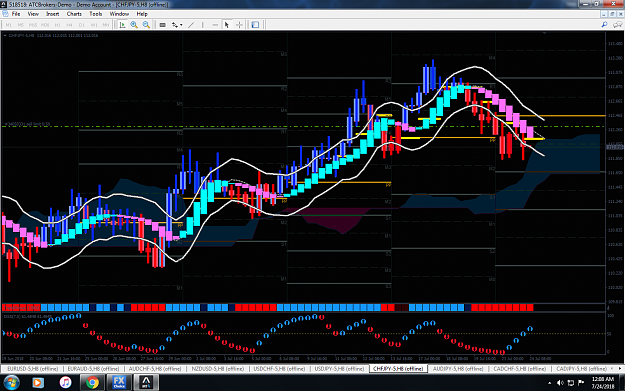This screenshot has width=625, height=391.
Task: Switch to the USDCHF-5,H8 chart tab
Action: tap(279, 369)
